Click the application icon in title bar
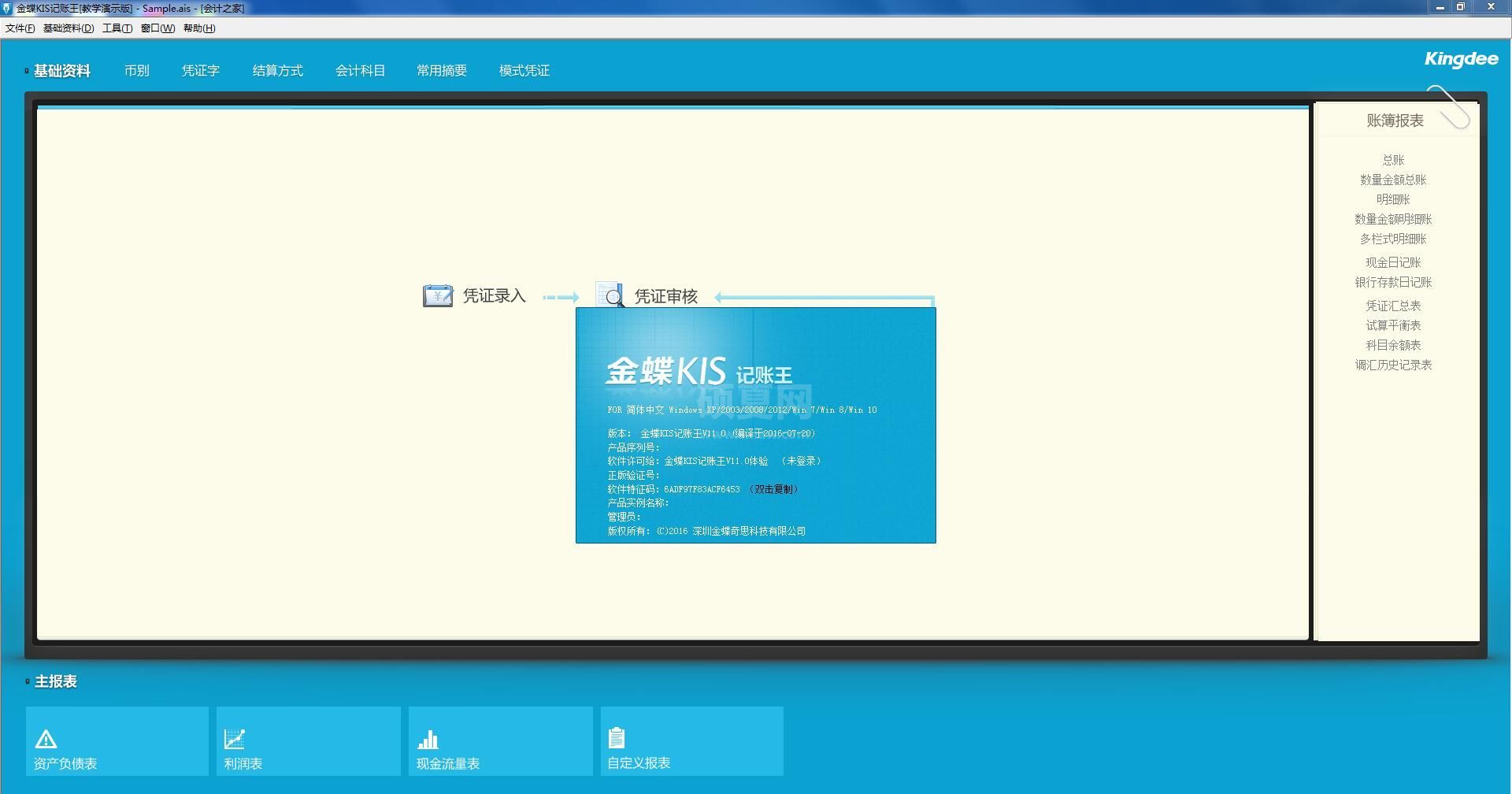Screen dimensions: 1512x794 (7, 8)
